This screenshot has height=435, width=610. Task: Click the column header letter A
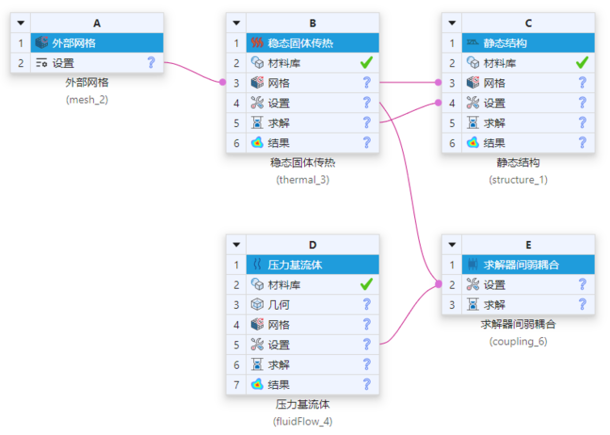coord(97,23)
